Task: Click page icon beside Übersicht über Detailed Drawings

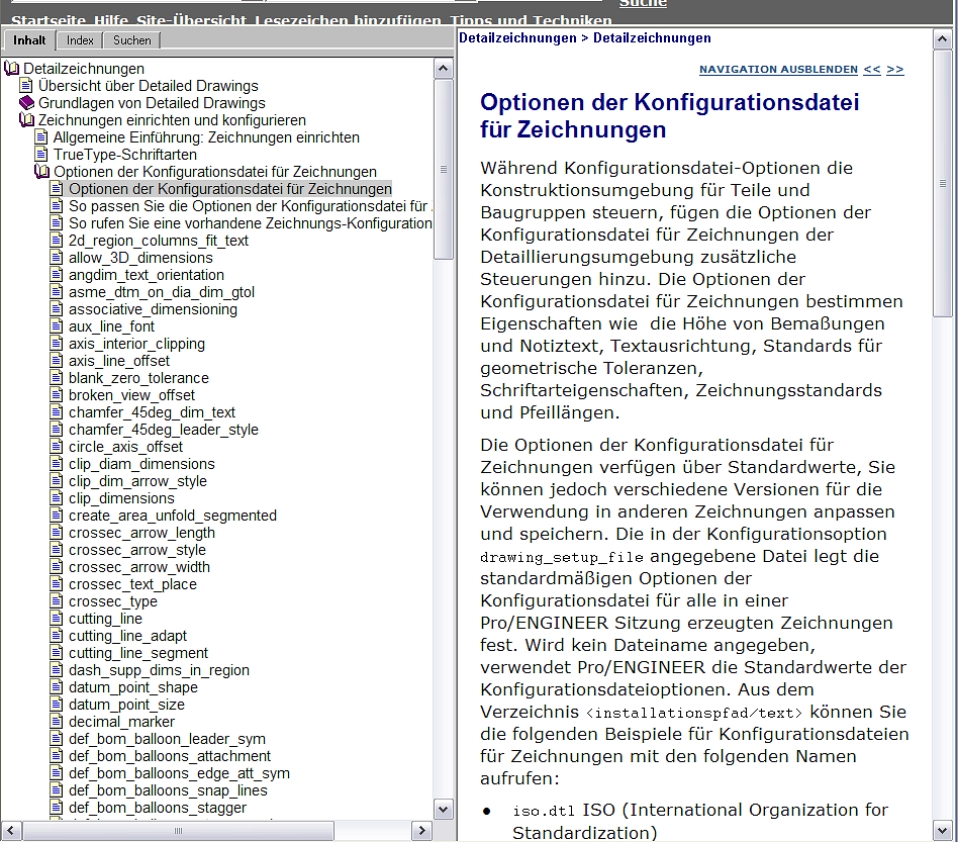Action: point(26,86)
